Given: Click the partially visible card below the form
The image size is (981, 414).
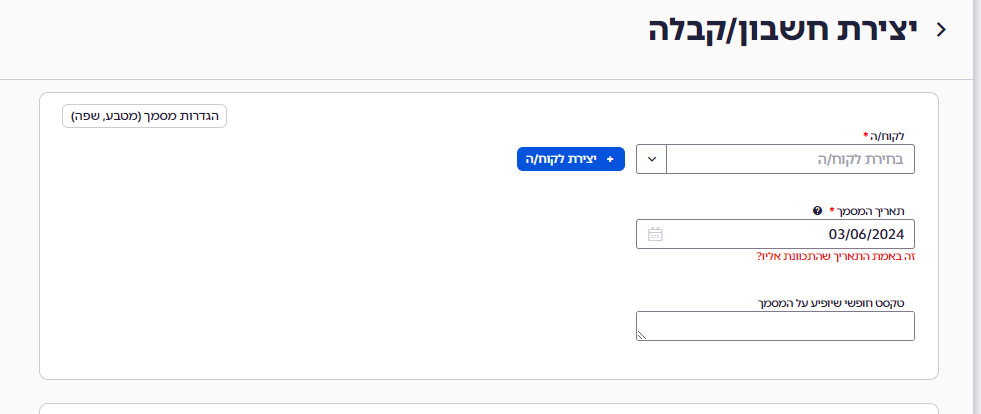Looking at the screenshot, I should tap(488, 408).
